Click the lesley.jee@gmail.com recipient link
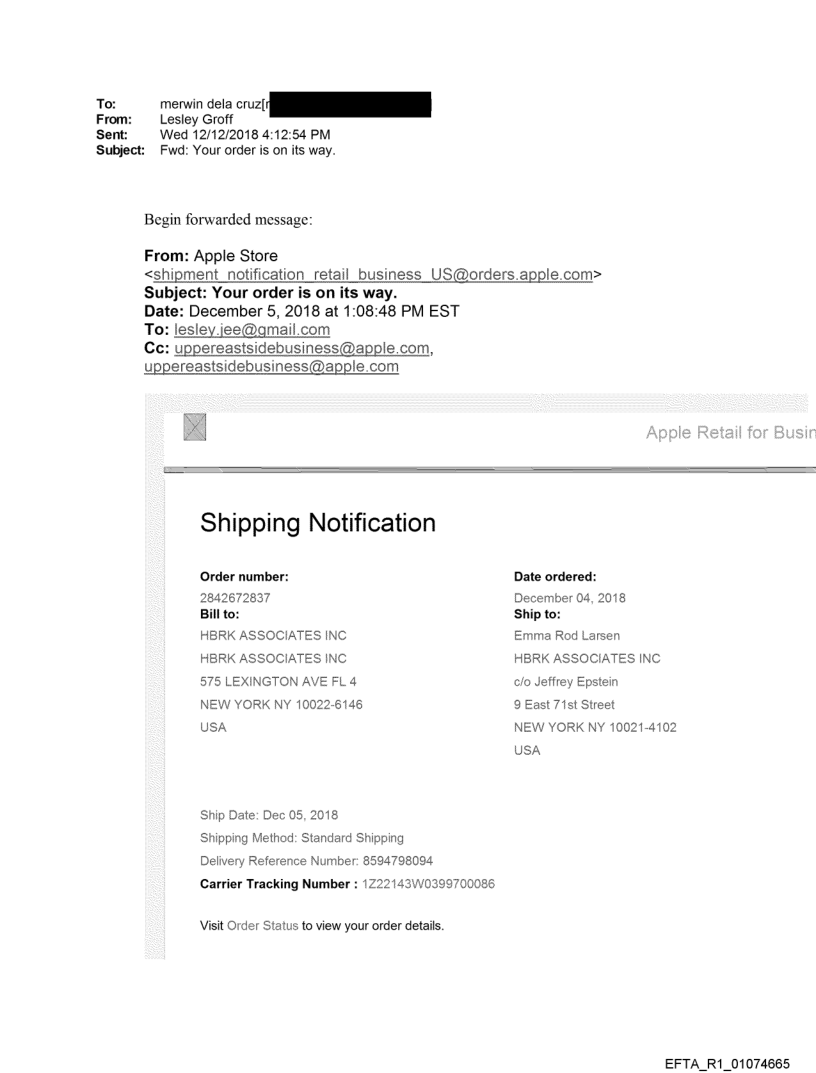Image resolution: width=816 pixels, height=1073 pixels. (252, 329)
